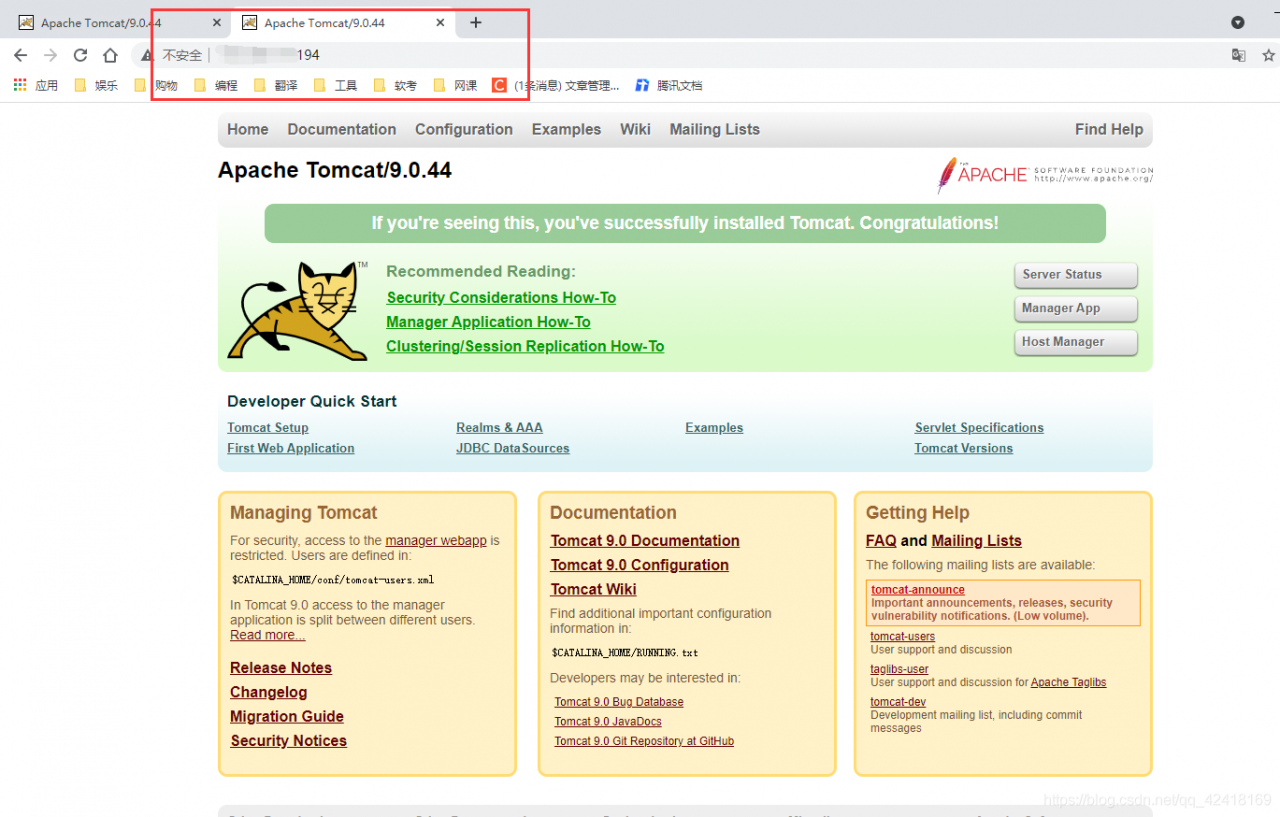Open the Migration Guide link
Viewport: 1280px width, 817px height.
click(x=287, y=717)
